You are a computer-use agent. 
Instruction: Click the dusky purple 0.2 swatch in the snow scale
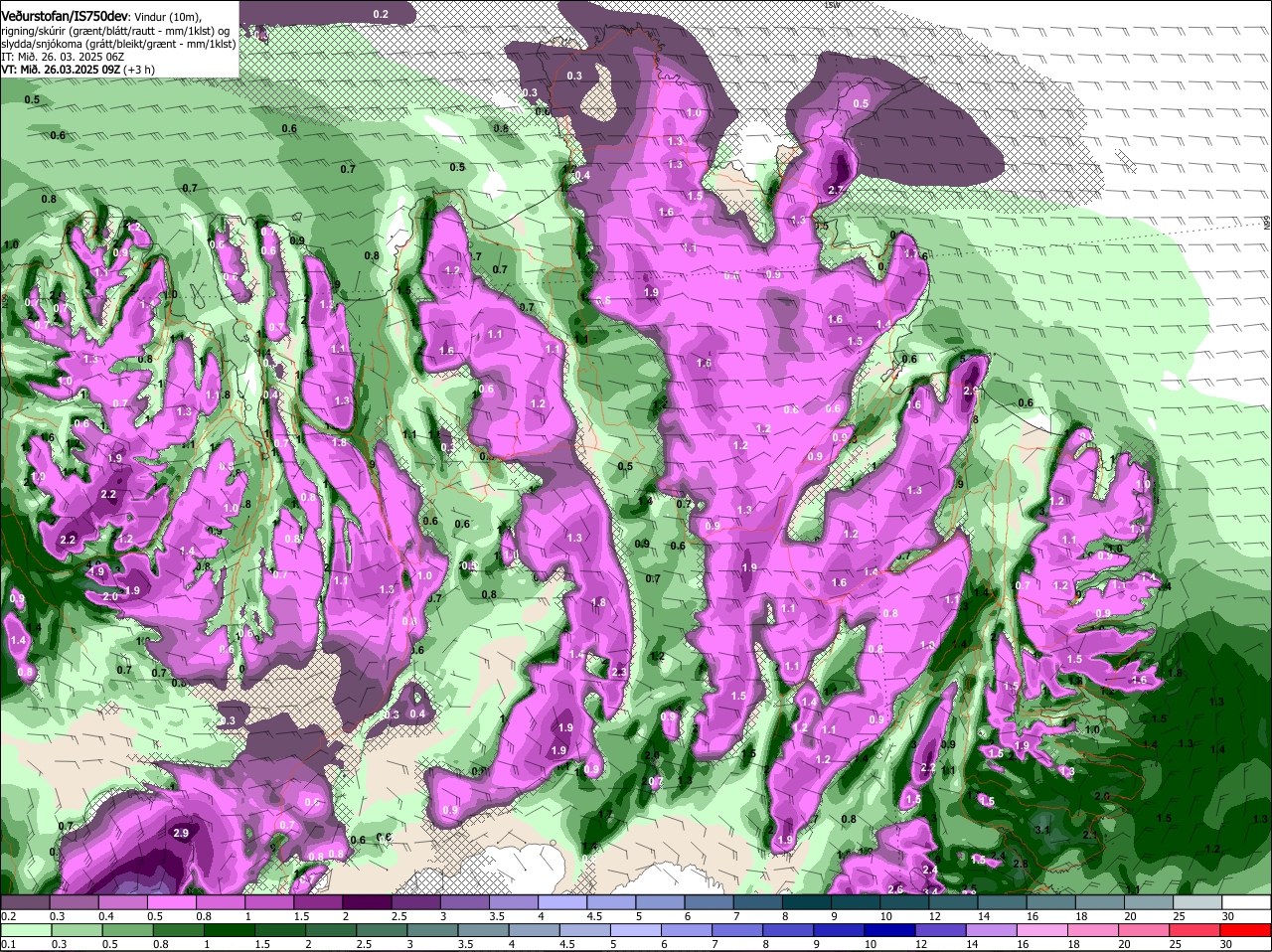25,901
